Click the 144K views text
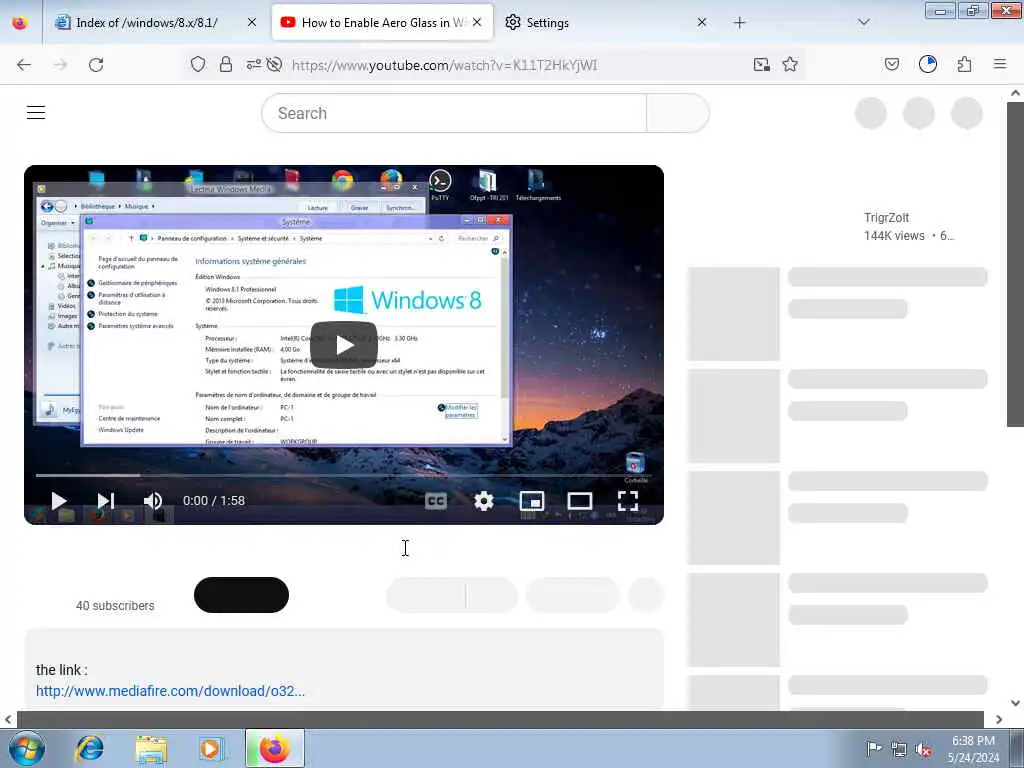Viewport: 1024px width, 768px height. click(x=894, y=236)
